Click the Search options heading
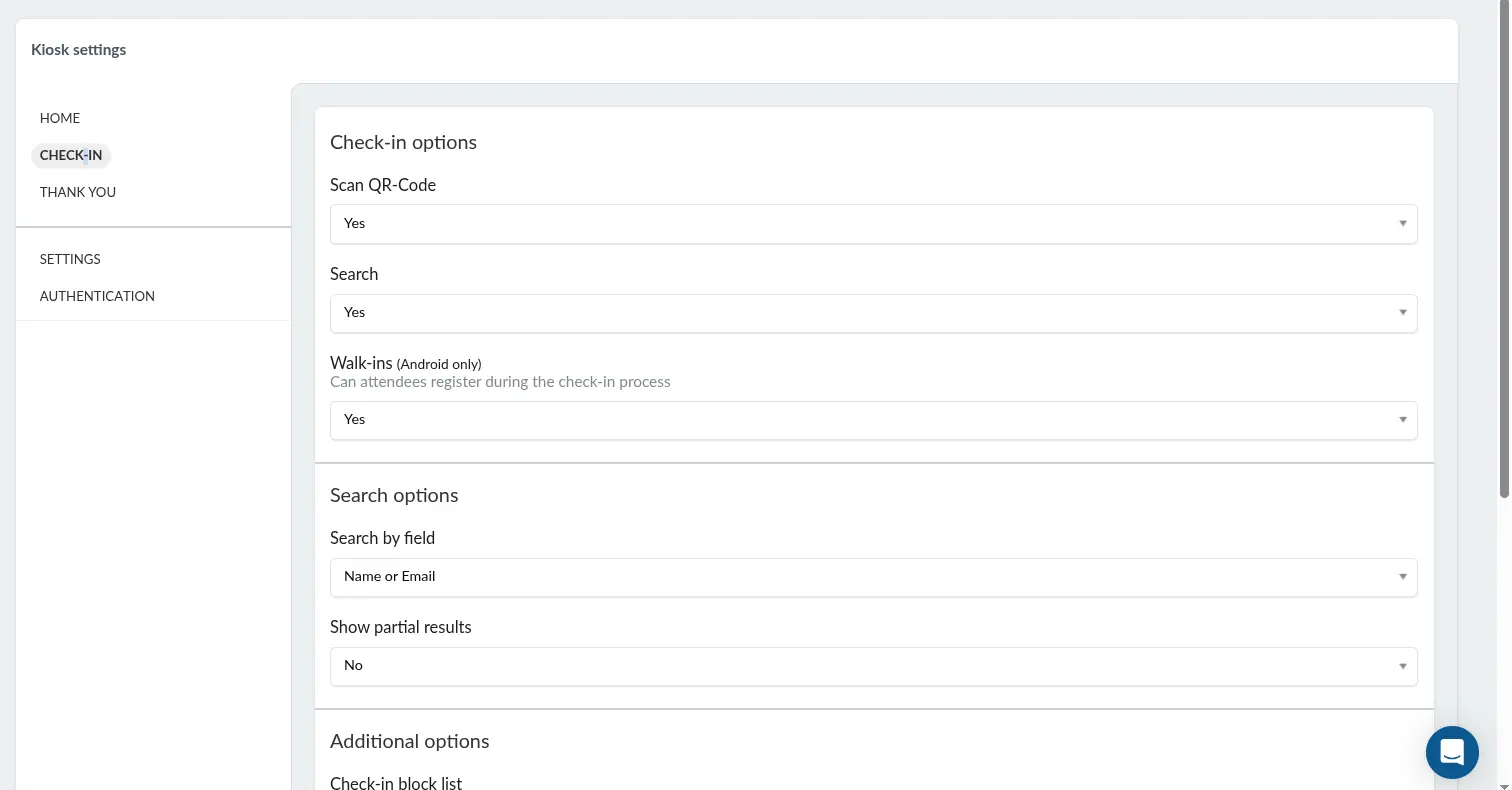This screenshot has width=1512, height=790. (x=394, y=495)
